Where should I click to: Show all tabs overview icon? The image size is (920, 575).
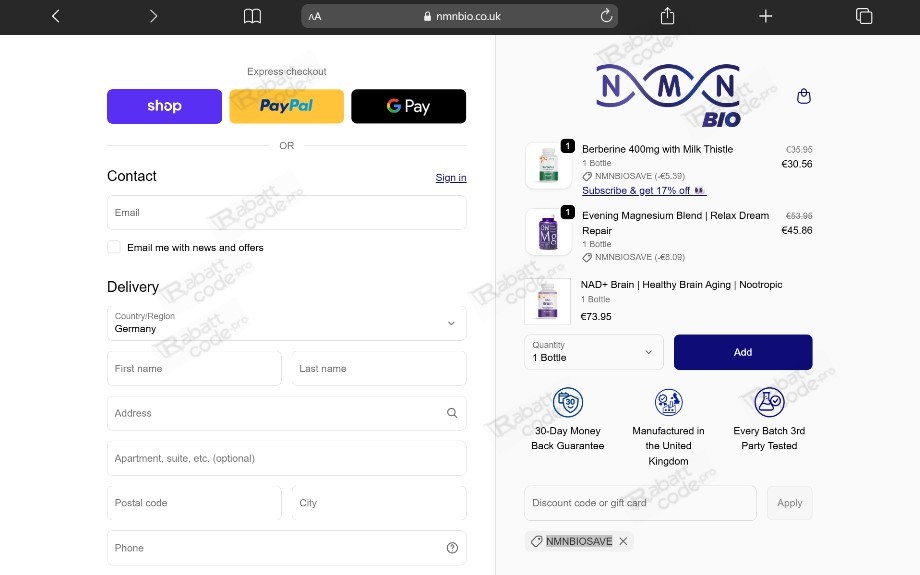tap(864, 16)
